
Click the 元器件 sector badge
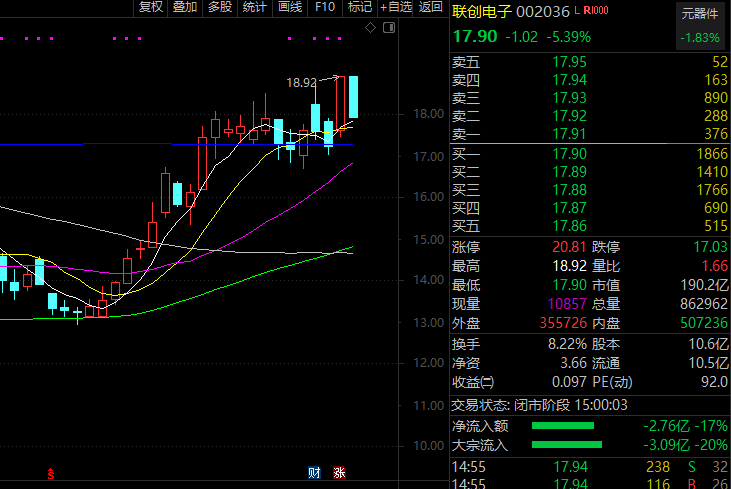pyautogui.click(x=699, y=14)
